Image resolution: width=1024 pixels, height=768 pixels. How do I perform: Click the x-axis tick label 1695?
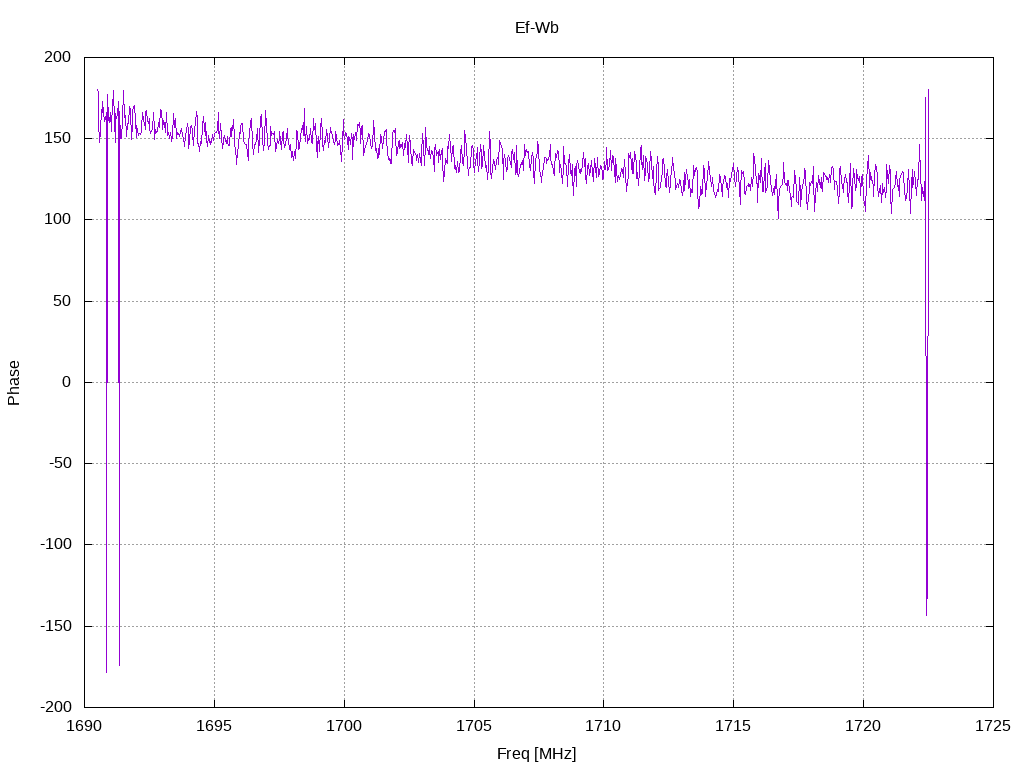tap(214, 726)
